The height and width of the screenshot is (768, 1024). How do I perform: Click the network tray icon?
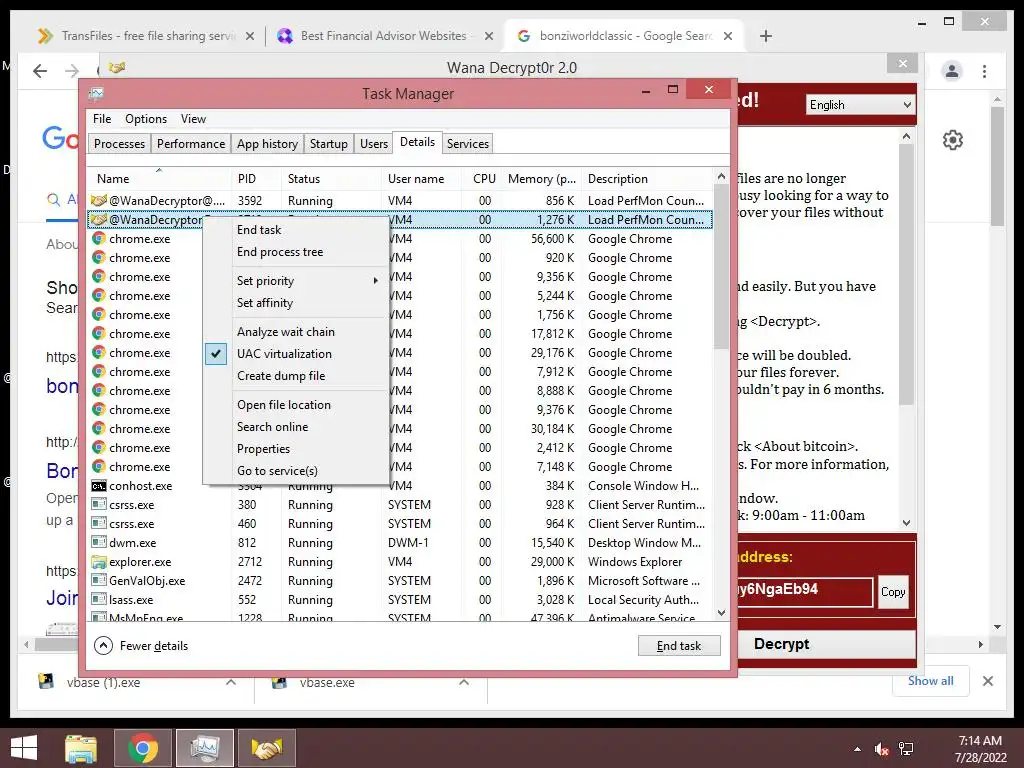tap(906, 749)
